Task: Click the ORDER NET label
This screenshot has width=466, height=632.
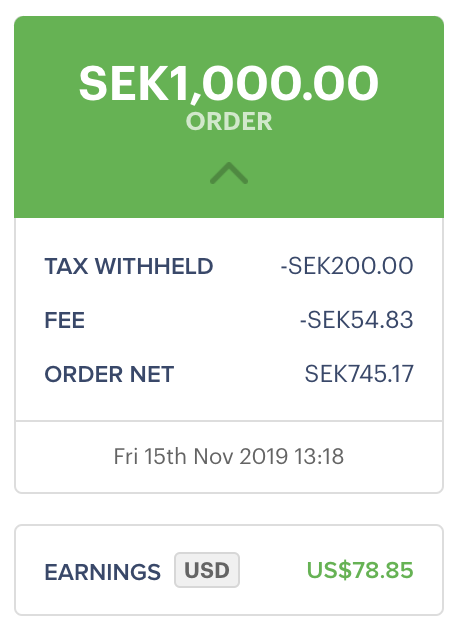Action: pos(109,374)
